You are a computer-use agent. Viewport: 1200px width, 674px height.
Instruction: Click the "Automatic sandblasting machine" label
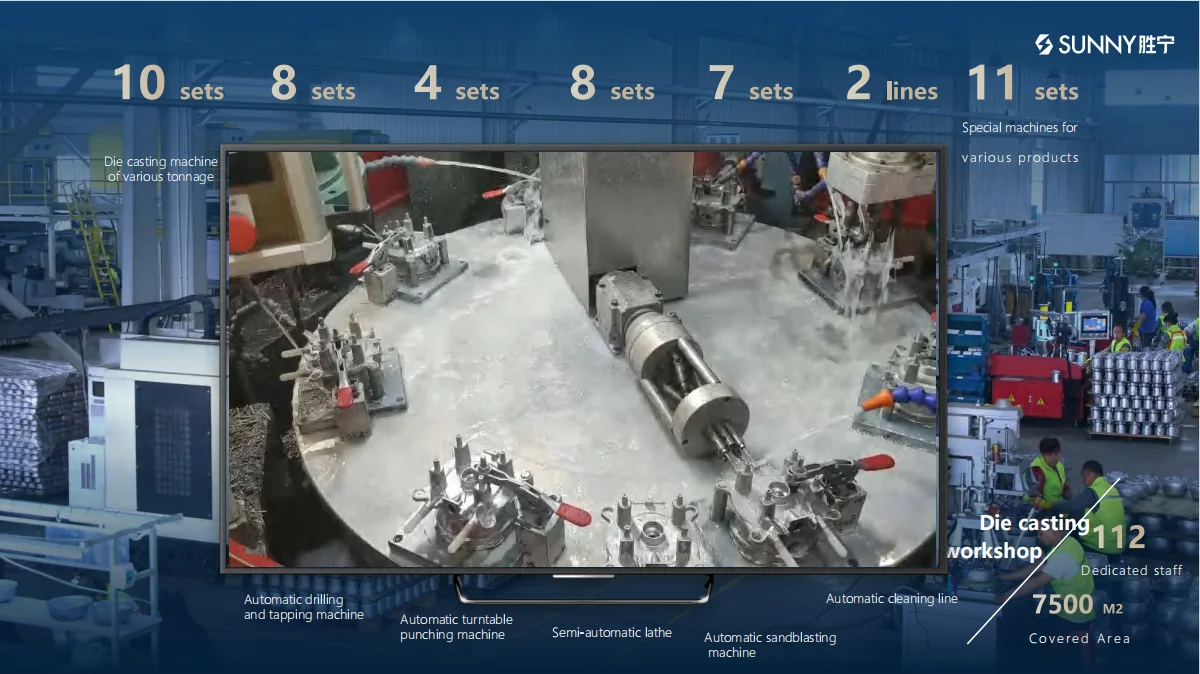(769, 645)
